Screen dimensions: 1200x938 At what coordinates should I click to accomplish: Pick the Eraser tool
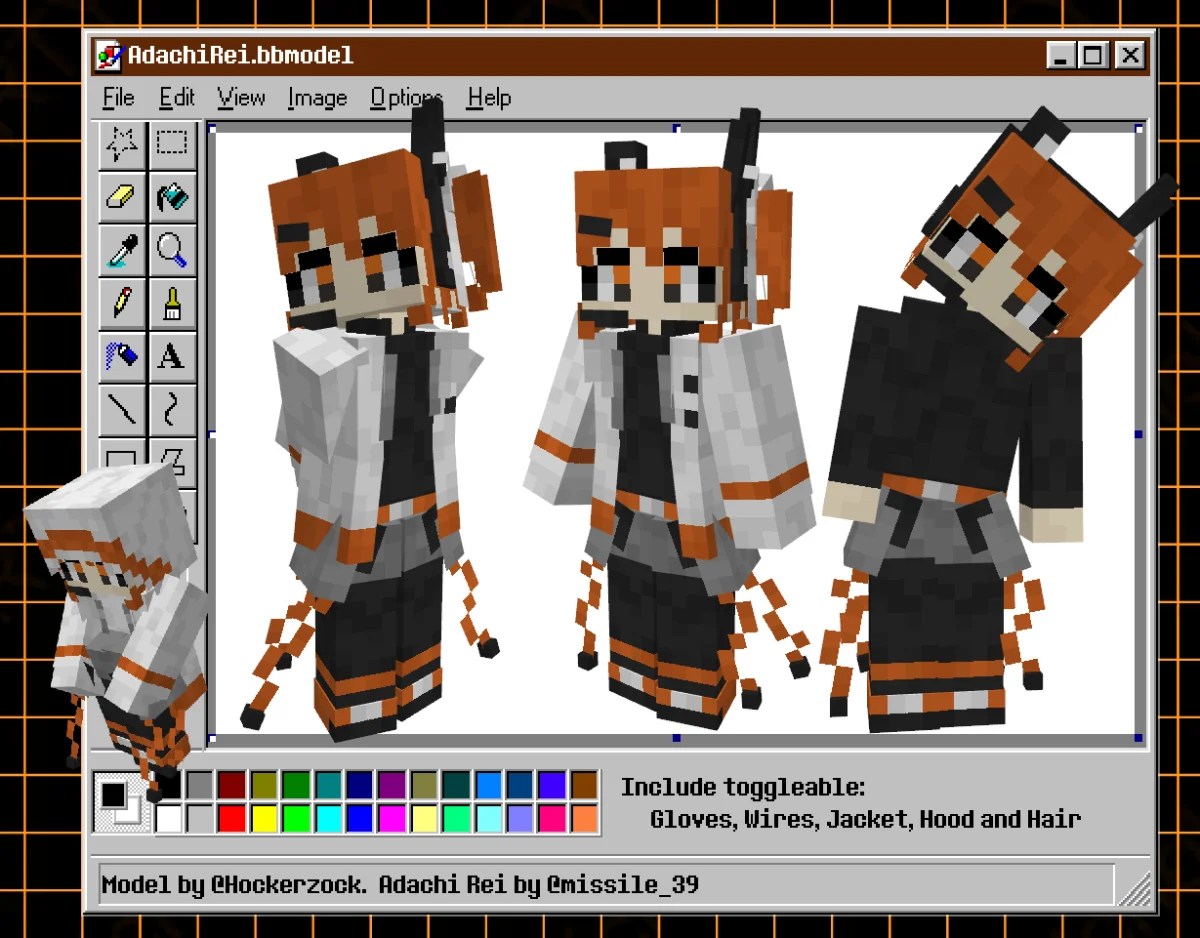tap(122, 197)
